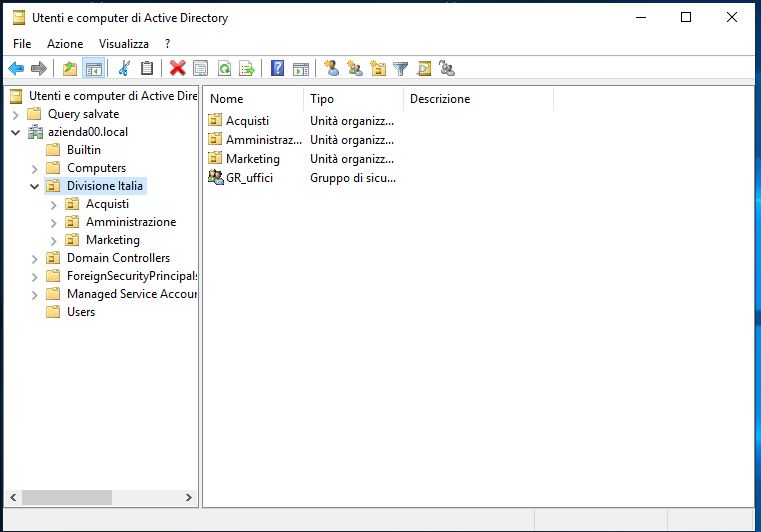Click the app icon in title bar
761x532 pixels.
pos(19,18)
